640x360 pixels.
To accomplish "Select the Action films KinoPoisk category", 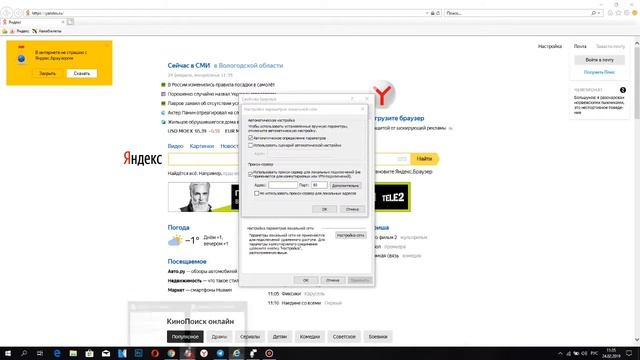I will pyautogui.click(x=378, y=337).
